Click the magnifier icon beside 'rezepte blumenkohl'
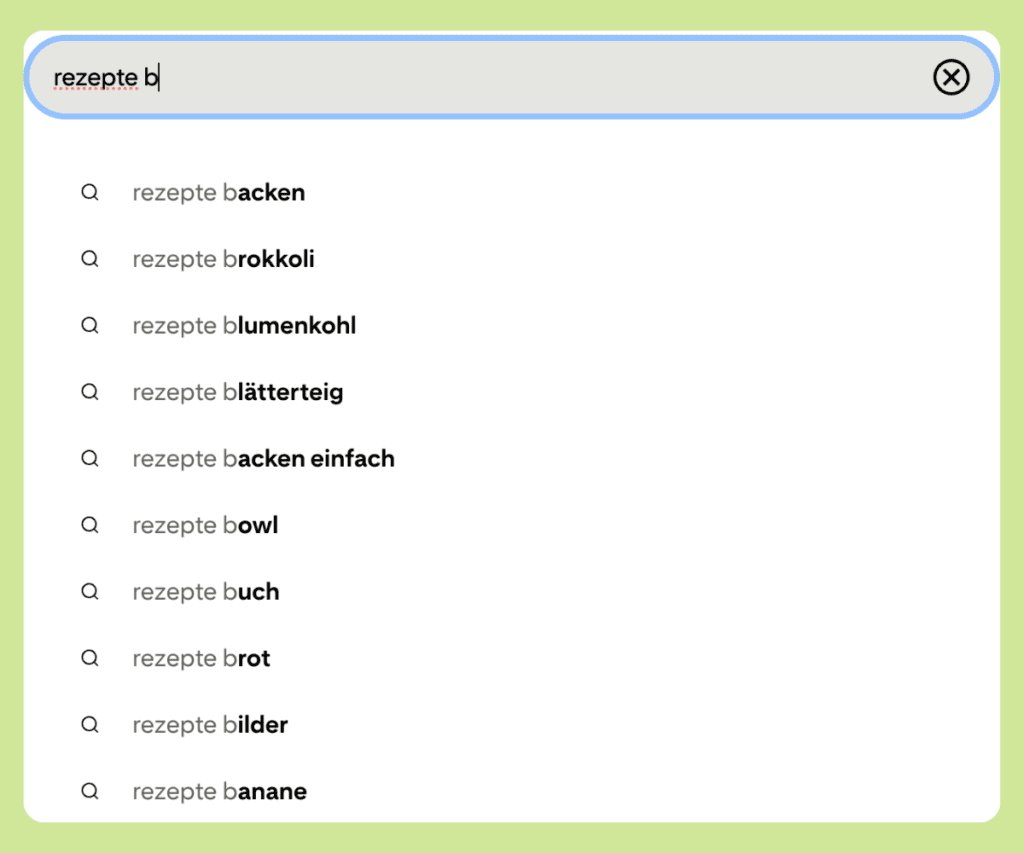1024x853 pixels. (90, 325)
